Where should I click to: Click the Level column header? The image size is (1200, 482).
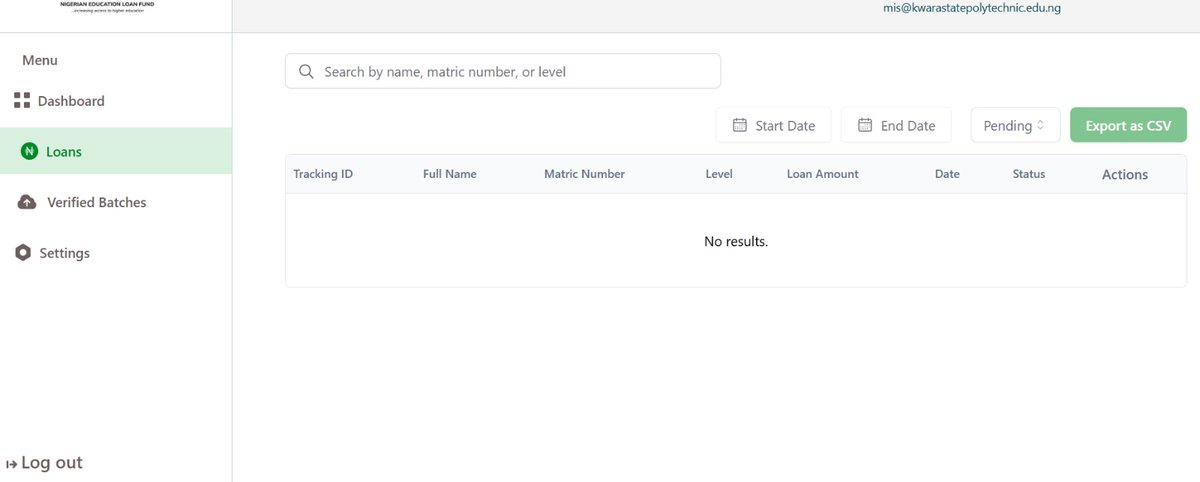719,174
